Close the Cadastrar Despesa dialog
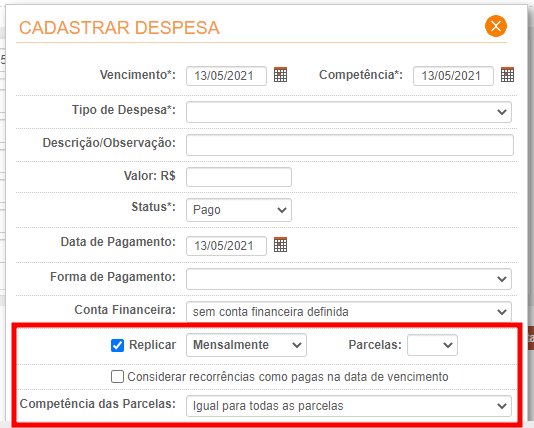The width and height of the screenshot is (534, 428). pos(496,26)
